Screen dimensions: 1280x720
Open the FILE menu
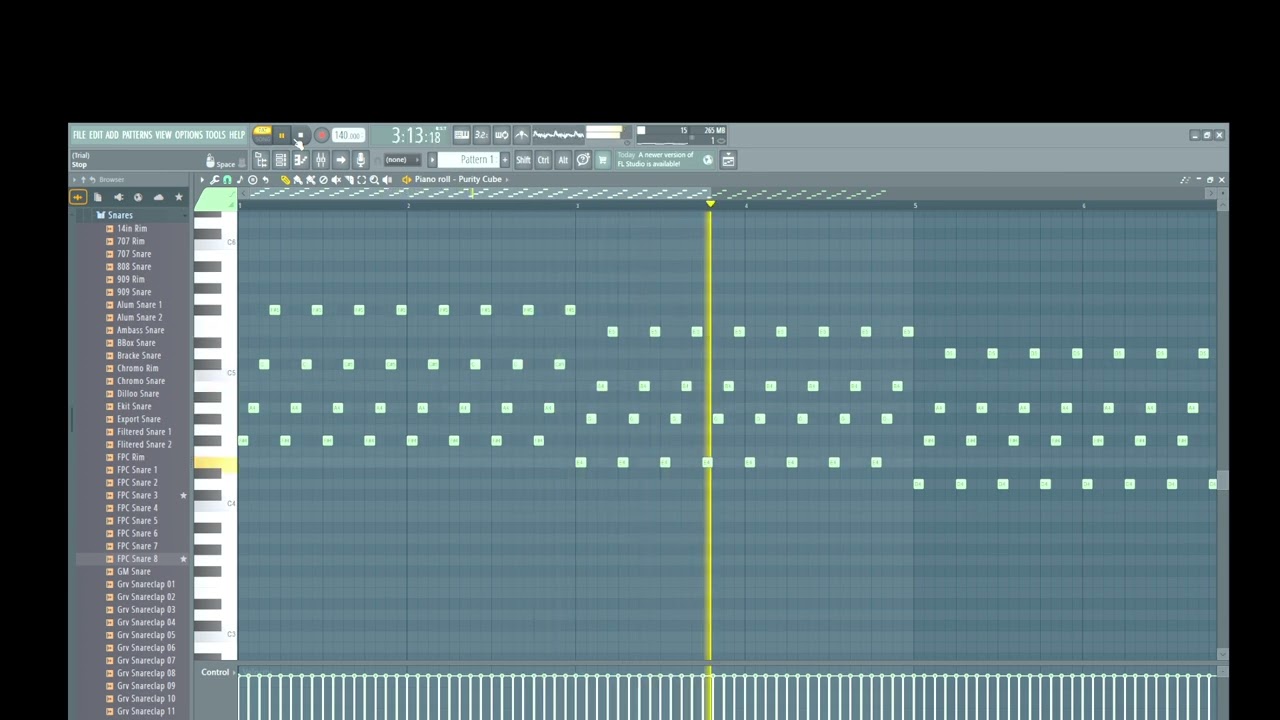click(x=79, y=135)
